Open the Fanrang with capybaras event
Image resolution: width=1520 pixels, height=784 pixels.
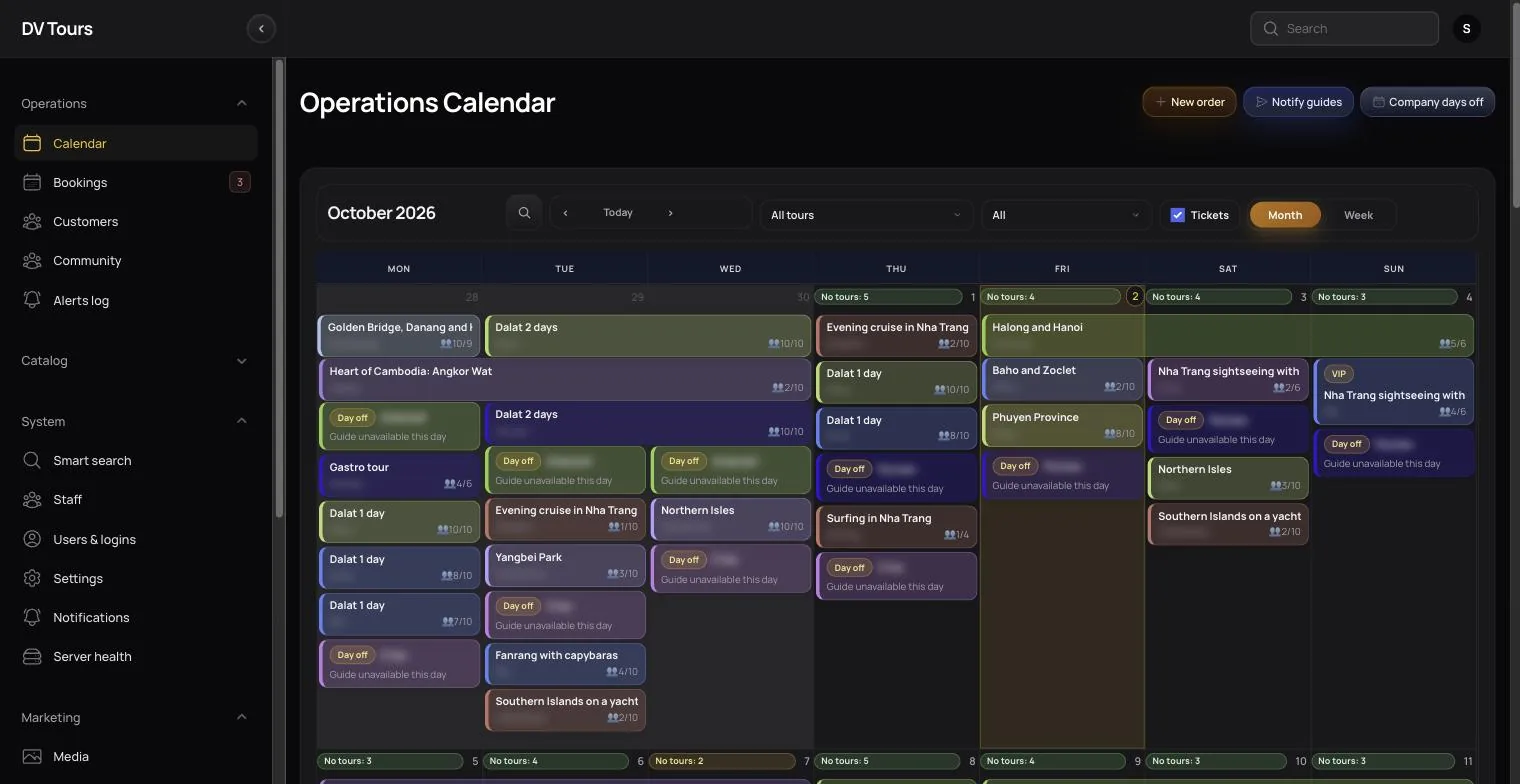[565, 663]
